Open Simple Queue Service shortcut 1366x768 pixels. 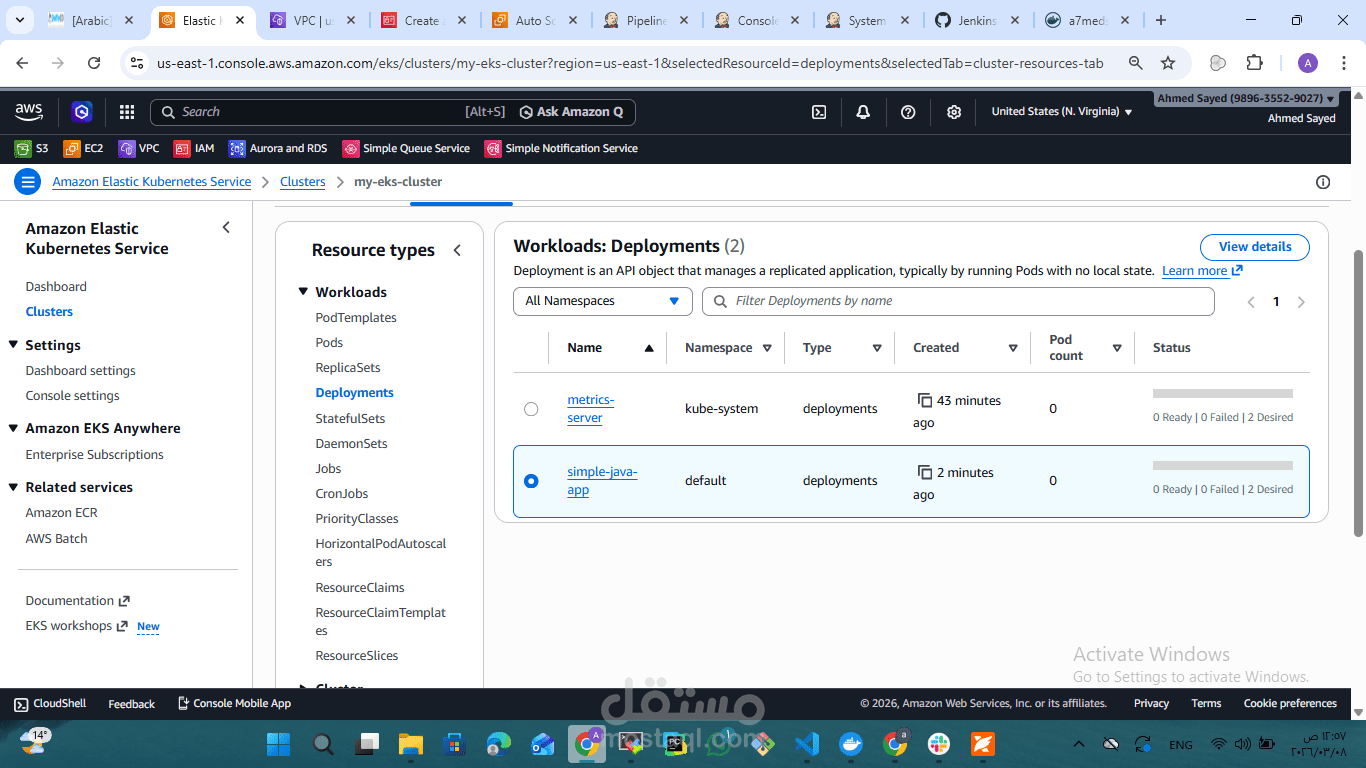pyautogui.click(x=406, y=148)
